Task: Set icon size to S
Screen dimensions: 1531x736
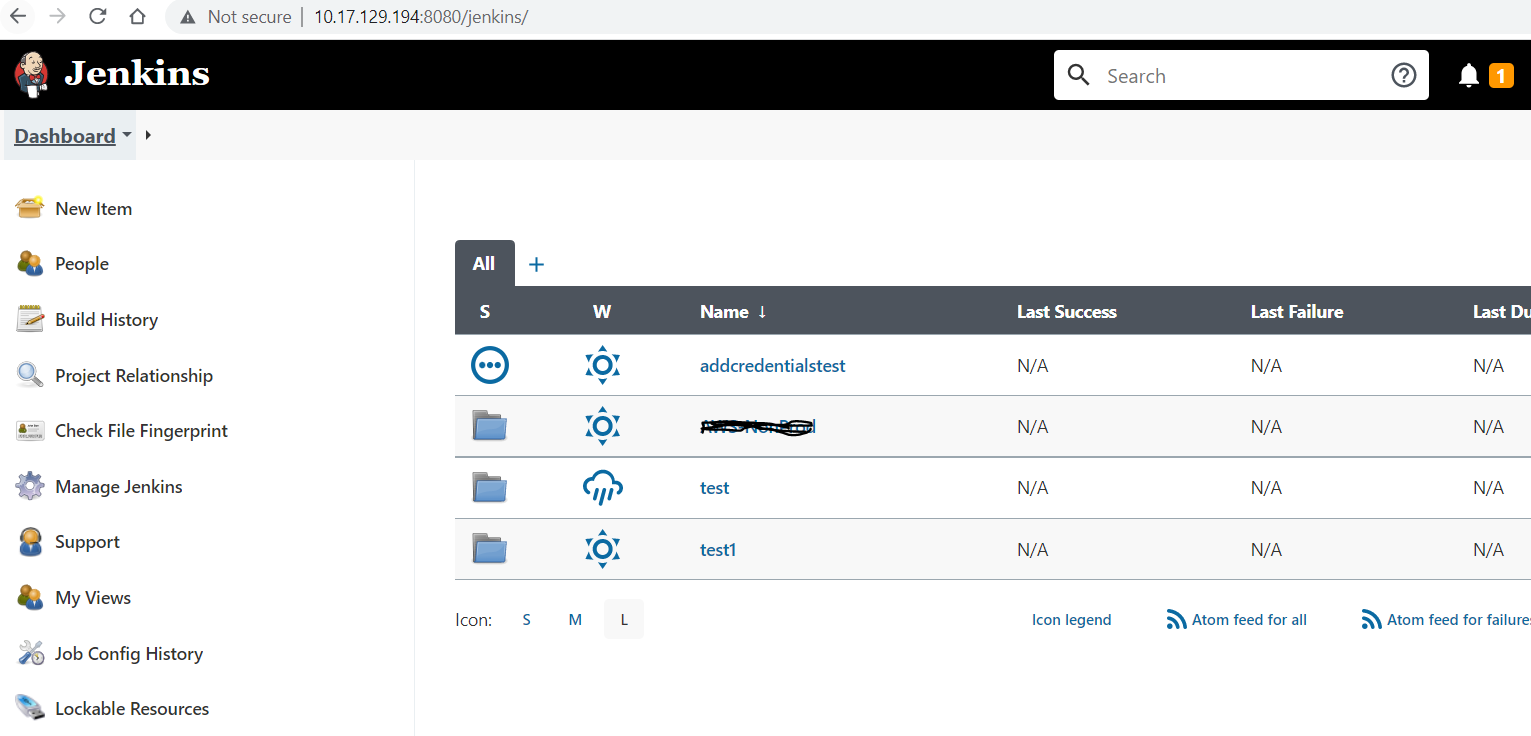Action: [526, 620]
